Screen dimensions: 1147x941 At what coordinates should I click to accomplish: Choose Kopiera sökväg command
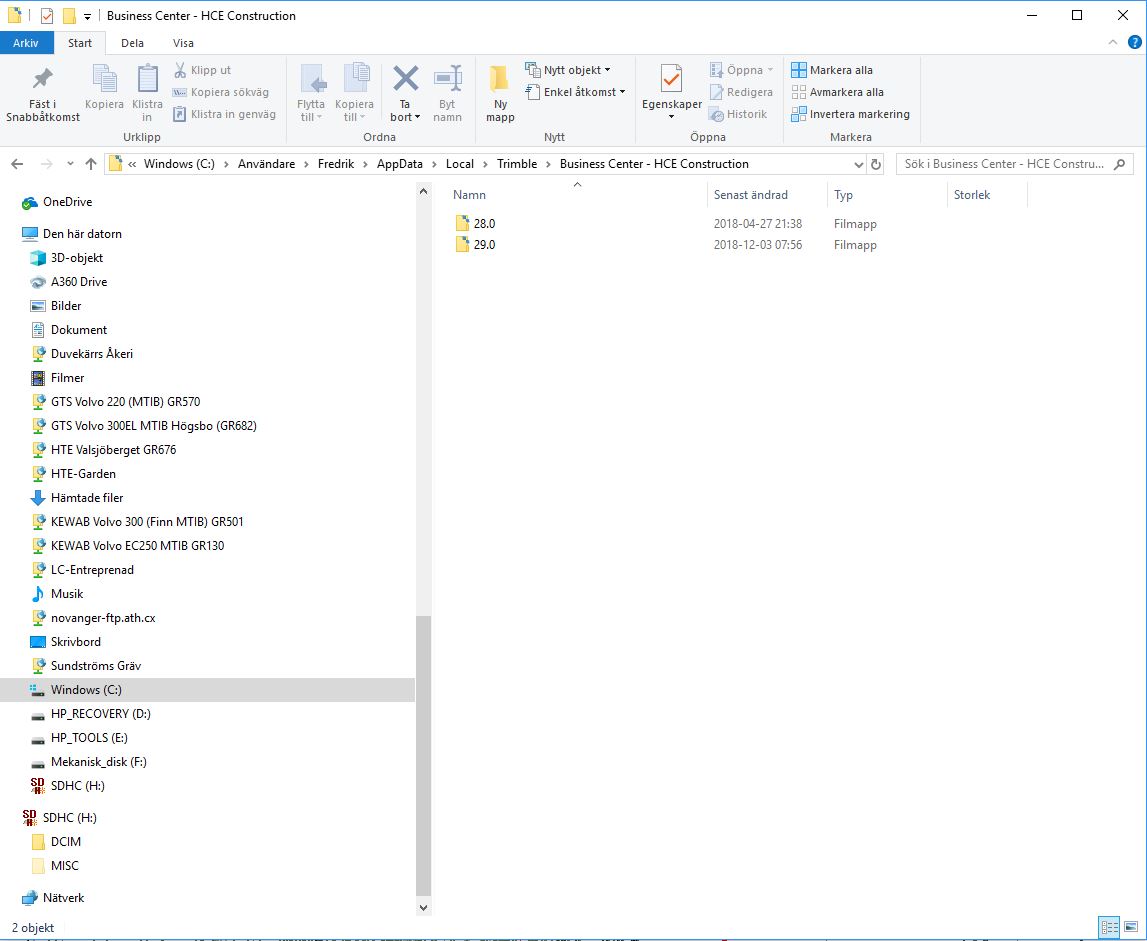click(220, 92)
